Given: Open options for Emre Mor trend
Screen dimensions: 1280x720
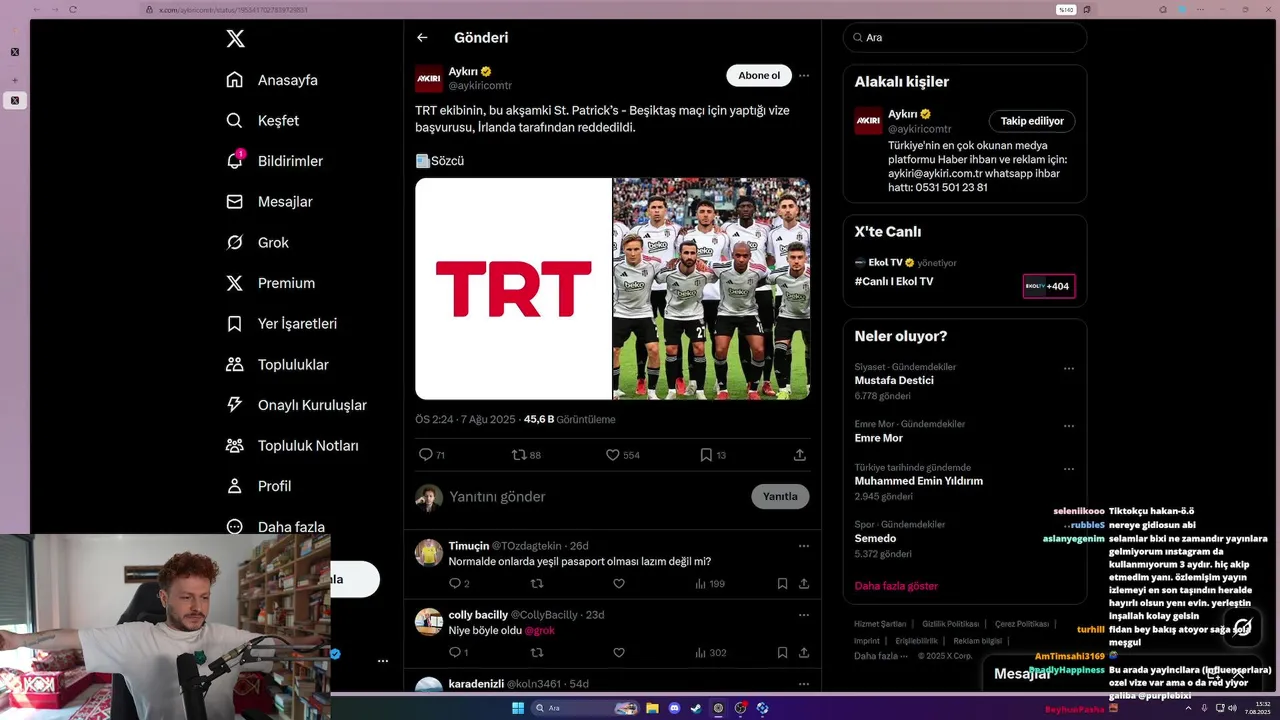Looking at the screenshot, I should pyautogui.click(x=1069, y=425).
